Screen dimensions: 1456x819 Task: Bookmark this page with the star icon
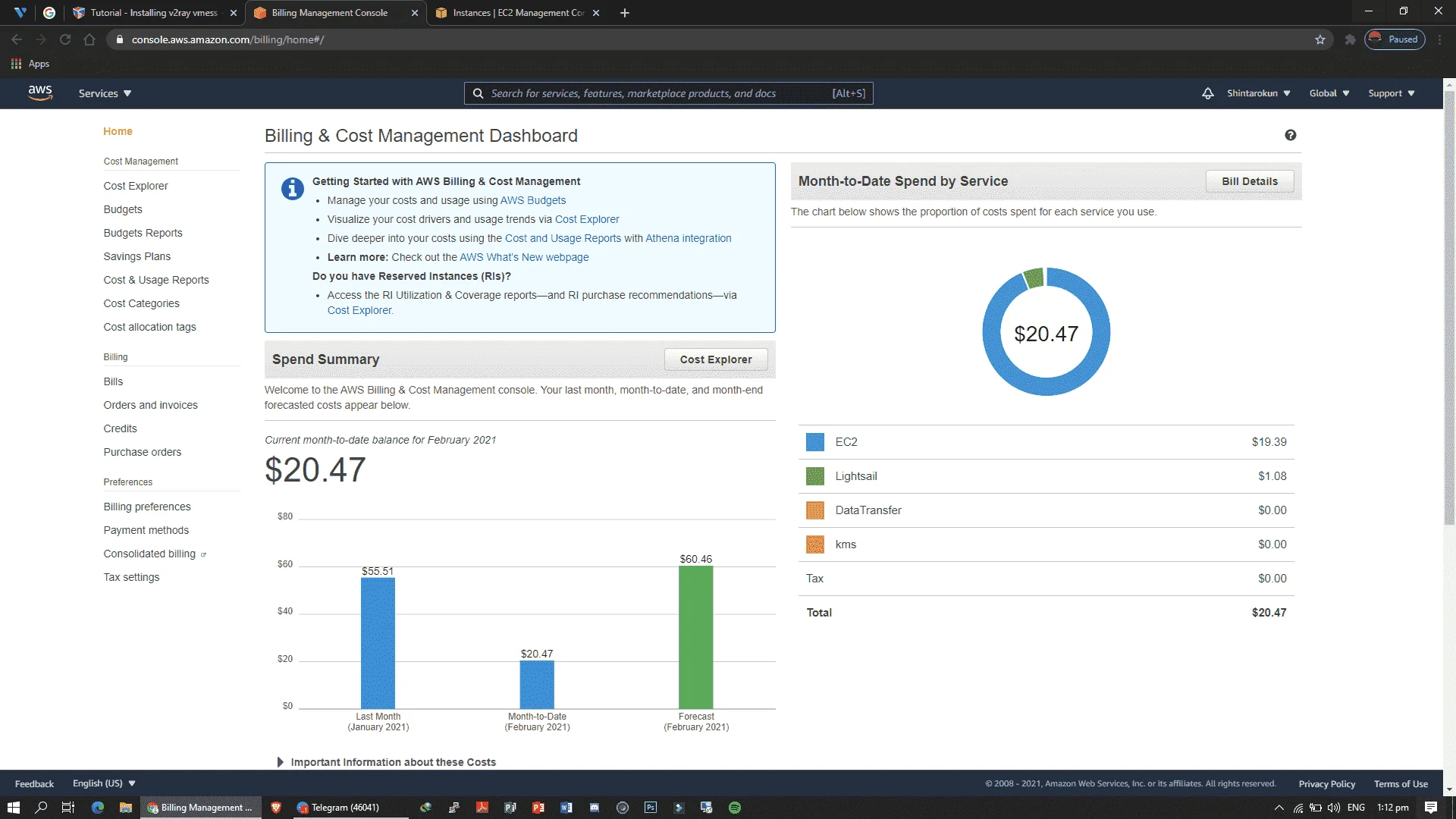point(1320,39)
